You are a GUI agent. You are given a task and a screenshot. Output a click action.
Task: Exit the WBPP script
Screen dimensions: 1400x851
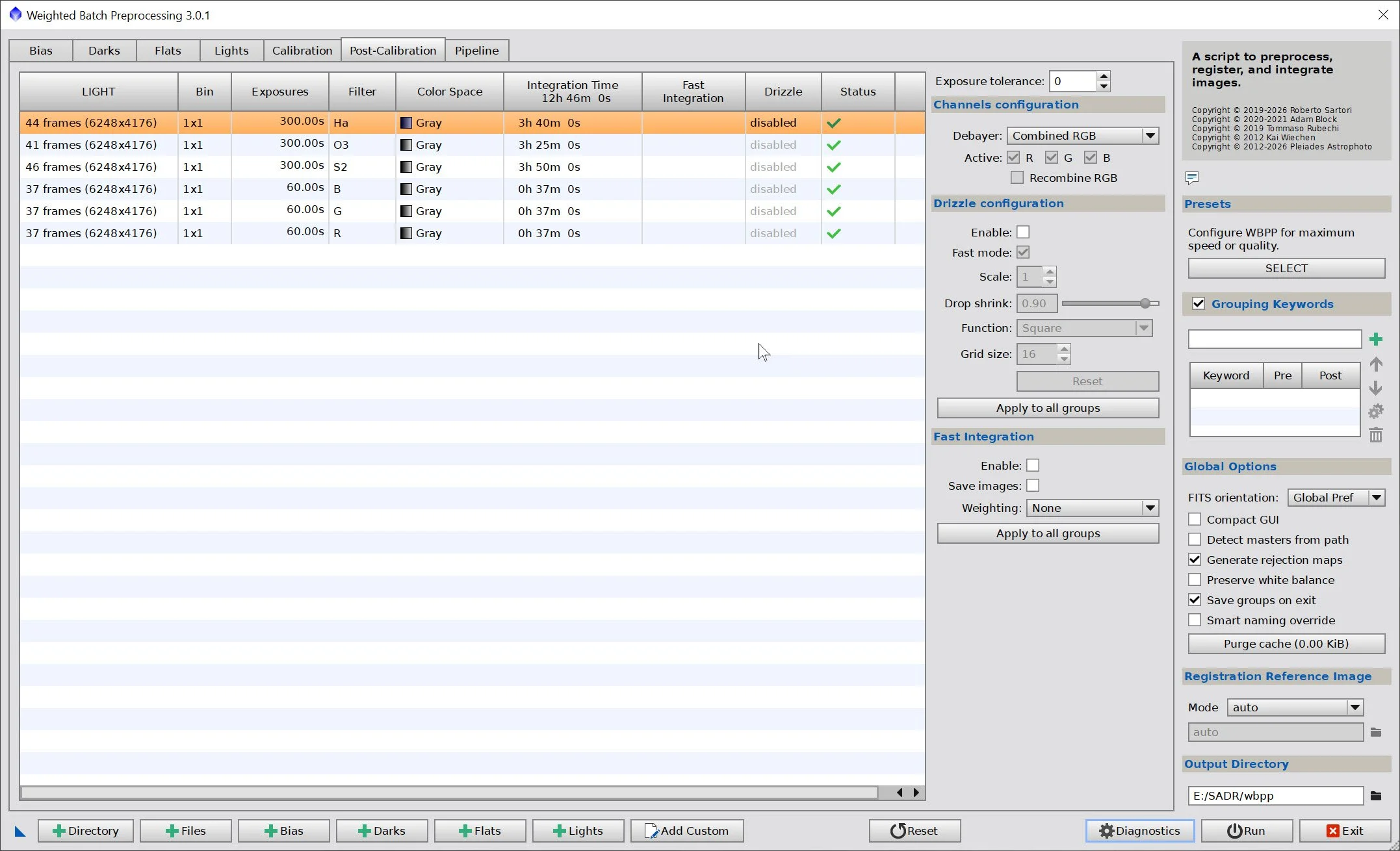pos(1345,831)
